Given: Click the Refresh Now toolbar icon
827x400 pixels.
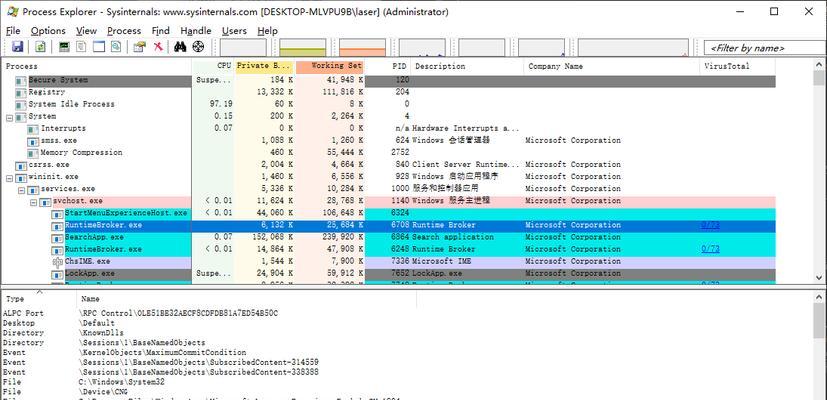Looking at the screenshot, I should 40,47.
